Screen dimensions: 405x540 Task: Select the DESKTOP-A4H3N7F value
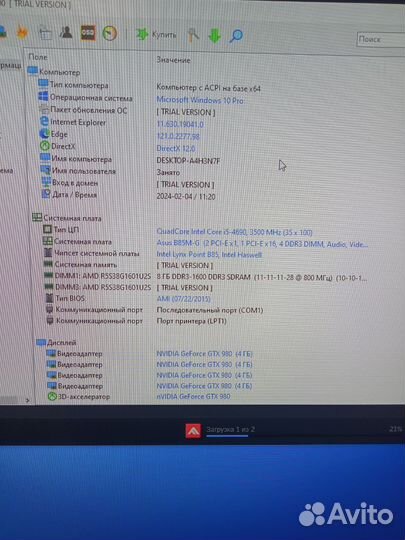(x=188, y=161)
